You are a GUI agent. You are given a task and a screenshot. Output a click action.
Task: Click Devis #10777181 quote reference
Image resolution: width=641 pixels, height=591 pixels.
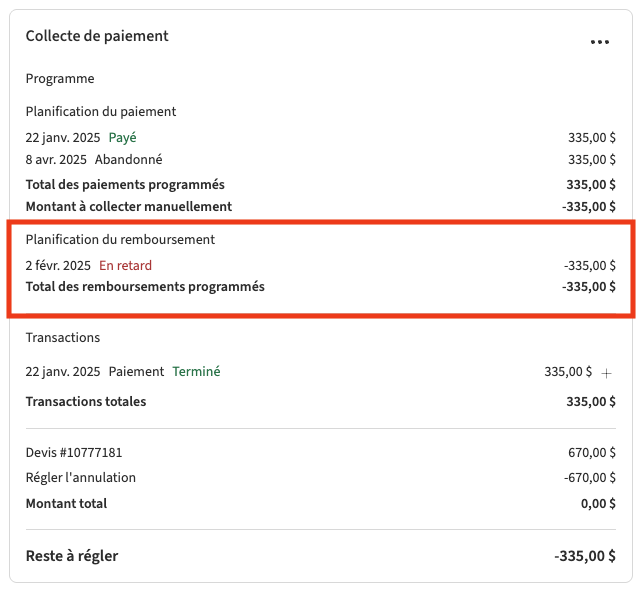[x=74, y=453]
